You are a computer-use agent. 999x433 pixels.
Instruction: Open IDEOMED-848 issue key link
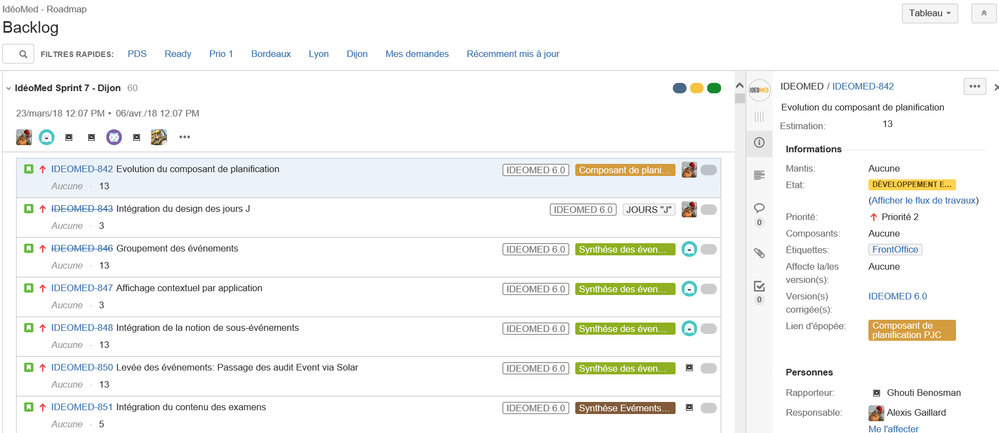pyautogui.click(x=82, y=328)
